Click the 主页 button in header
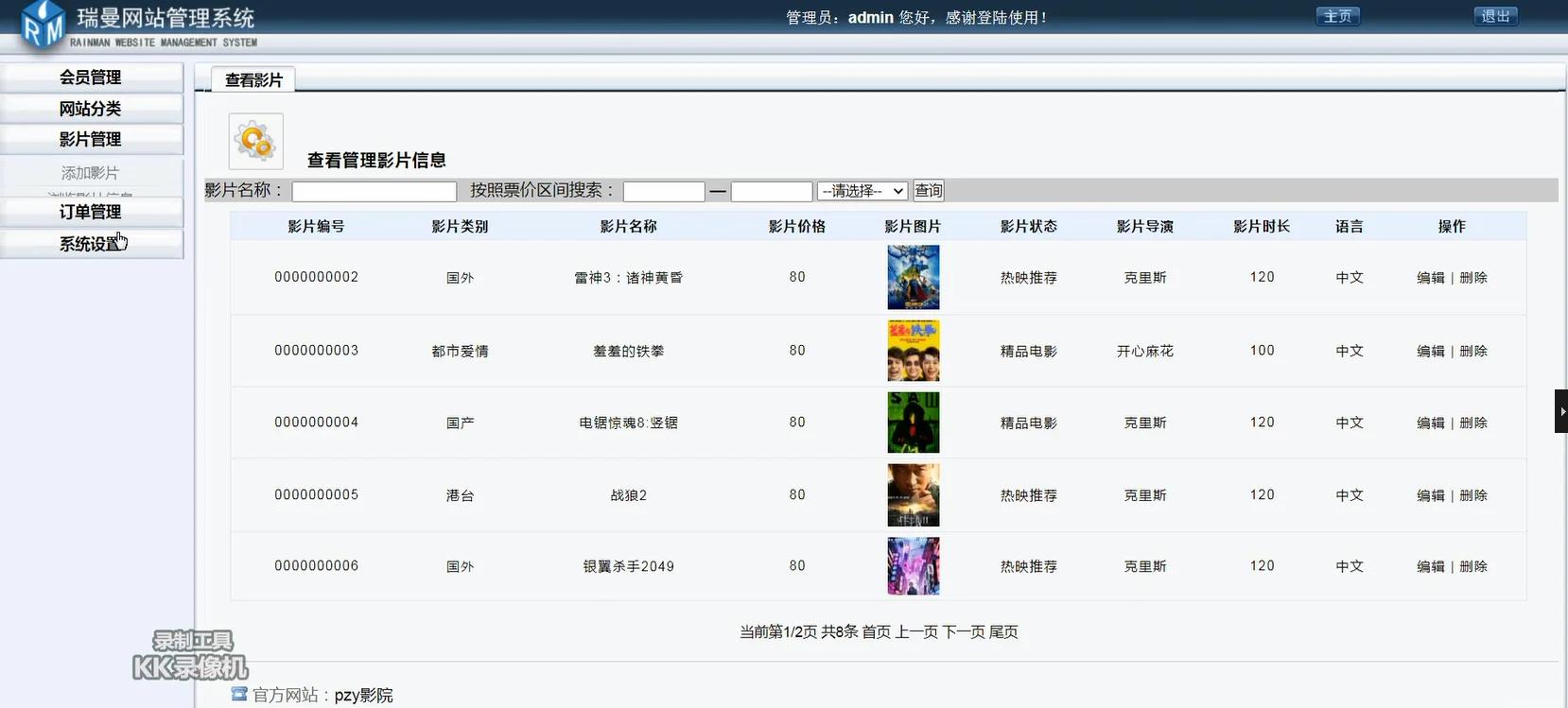 pos(1338,16)
